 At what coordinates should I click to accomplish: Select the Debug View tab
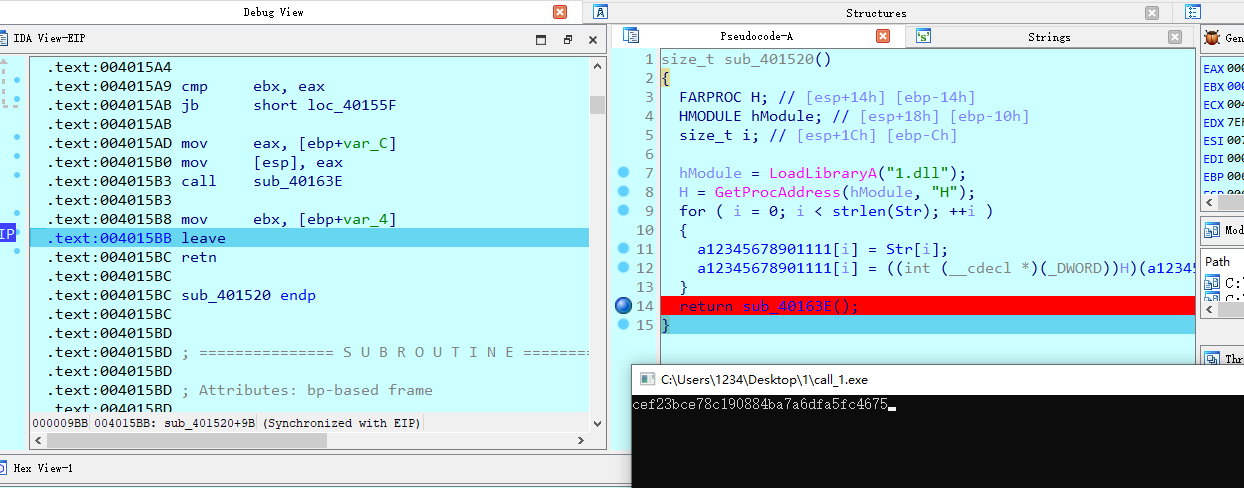click(x=273, y=12)
